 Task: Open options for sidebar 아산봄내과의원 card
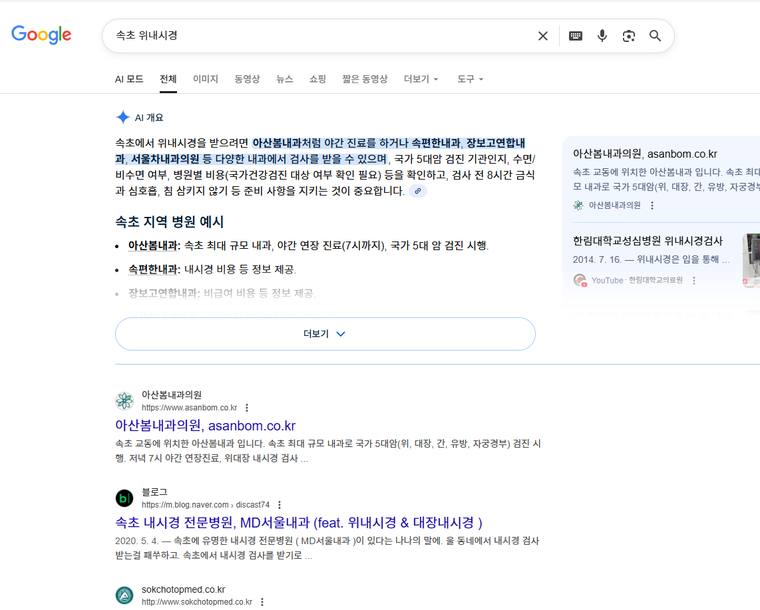pos(652,205)
